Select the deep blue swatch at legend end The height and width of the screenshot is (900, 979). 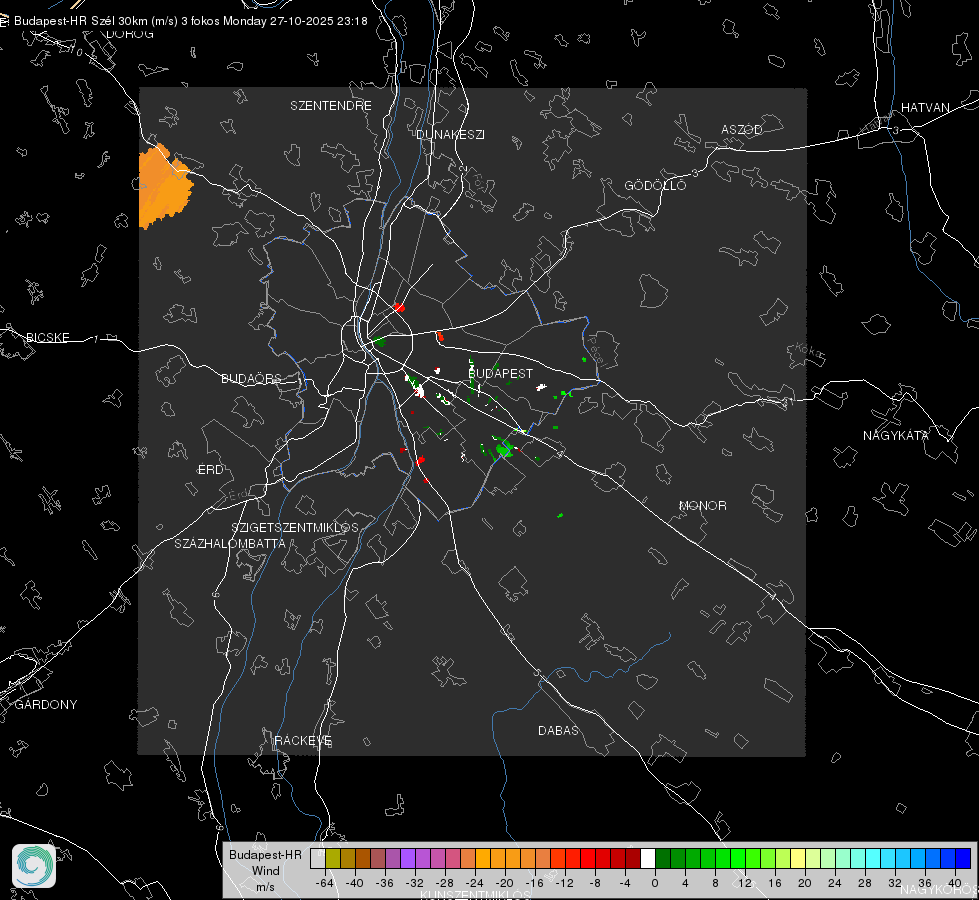coord(963,858)
